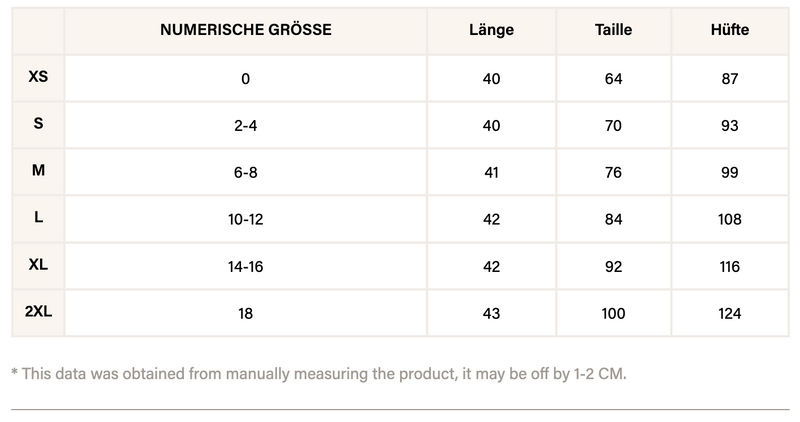Click the NUMERISCHE GRÖSSE column header

pyautogui.click(x=246, y=30)
